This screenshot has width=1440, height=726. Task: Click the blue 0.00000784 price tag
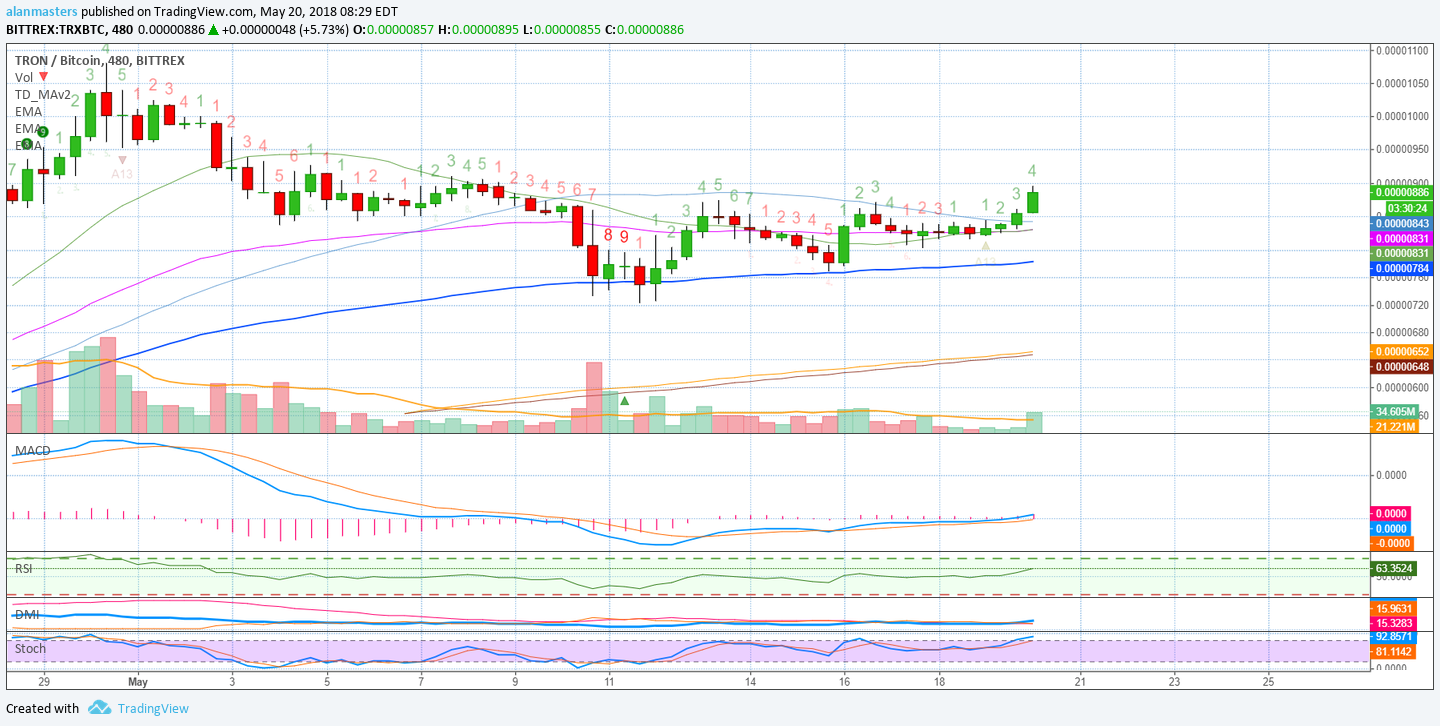[x=1401, y=269]
